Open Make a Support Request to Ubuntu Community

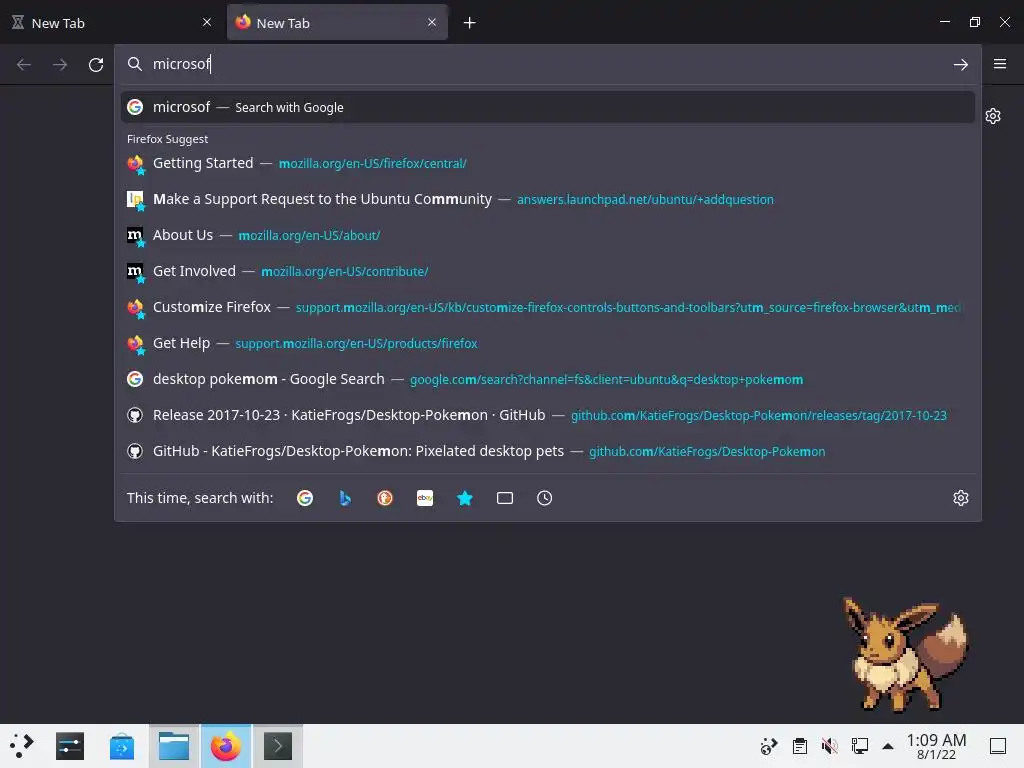pyautogui.click(x=547, y=199)
